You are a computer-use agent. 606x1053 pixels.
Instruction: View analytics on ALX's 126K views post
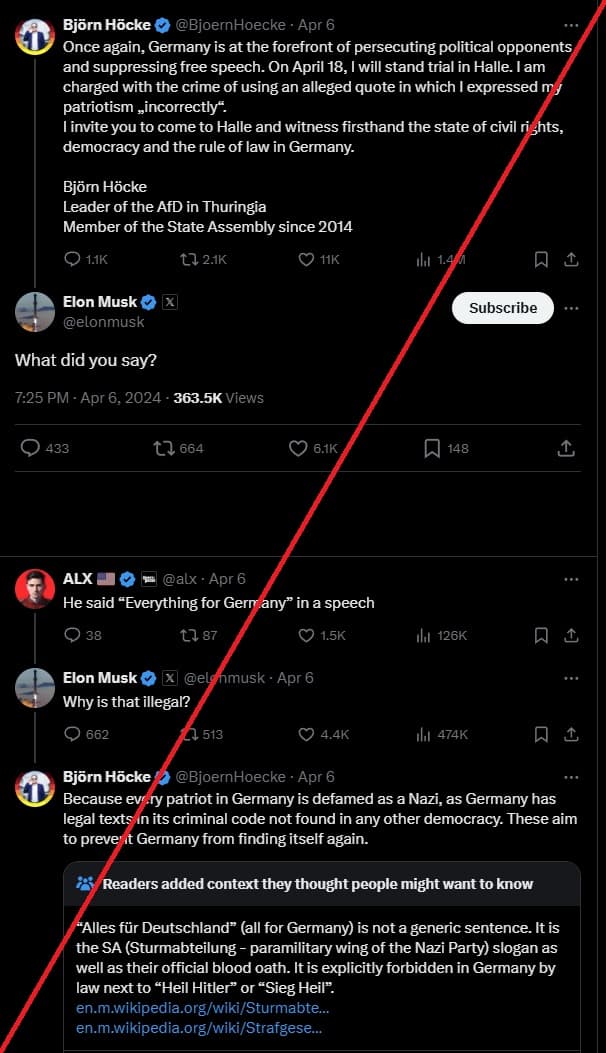click(x=423, y=635)
